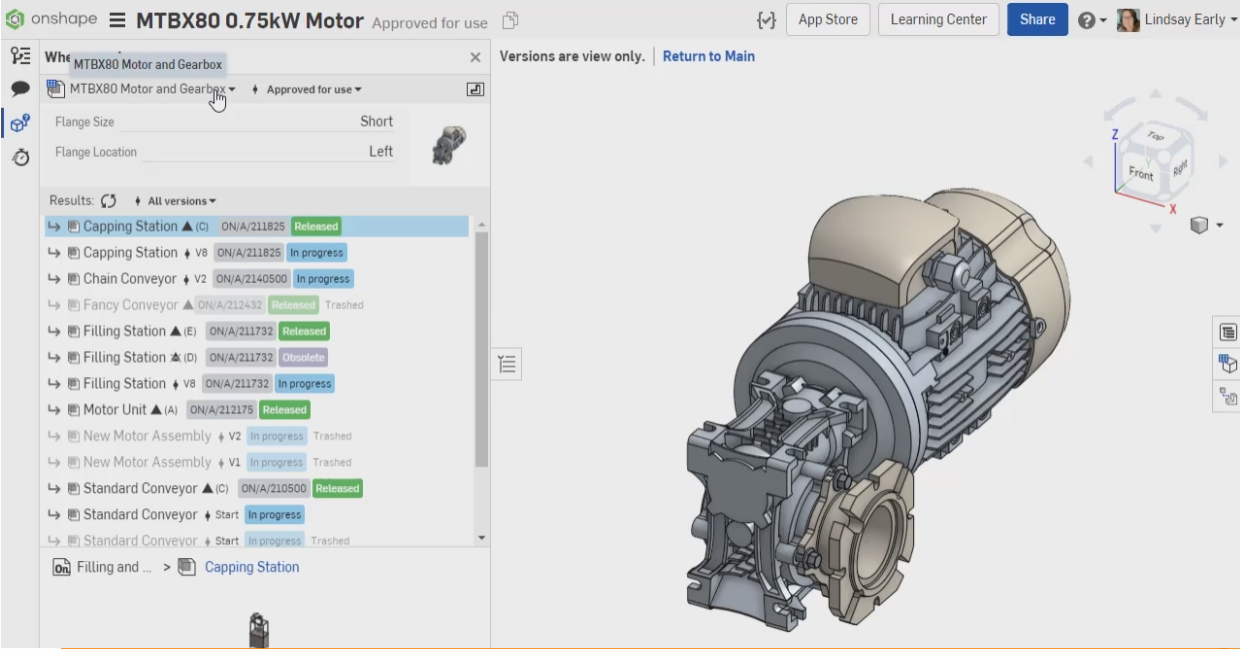Click version icon beside Chain Conveyor V2
This screenshot has height=649, width=1240.
(187, 279)
